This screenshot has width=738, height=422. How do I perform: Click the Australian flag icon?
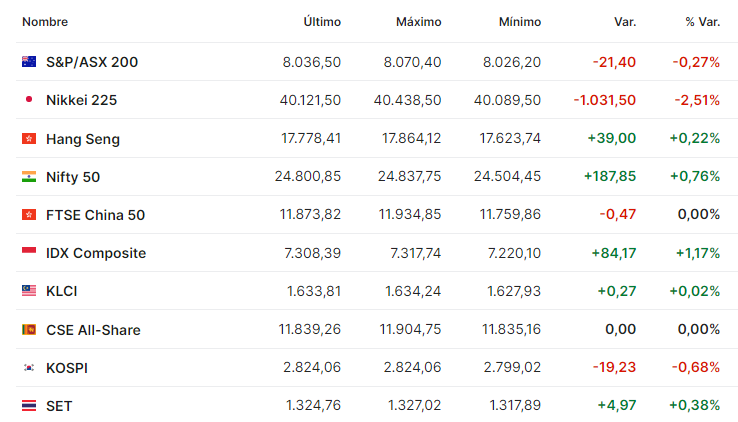click(29, 62)
